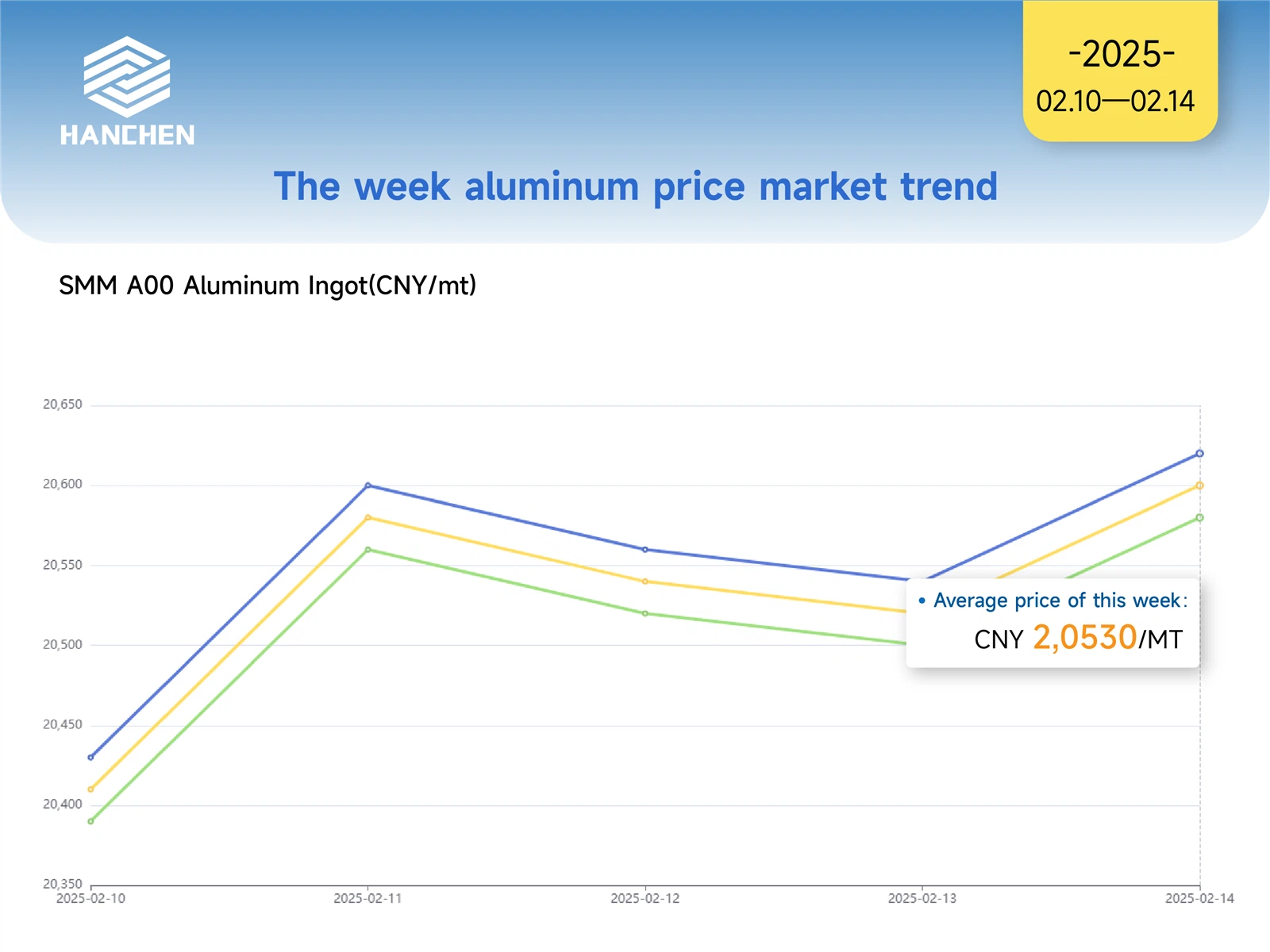This screenshot has width=1270, height=952.
Task: Click the Hanchen logo icon
Action: pyautogui.click(x=127, y=76)
